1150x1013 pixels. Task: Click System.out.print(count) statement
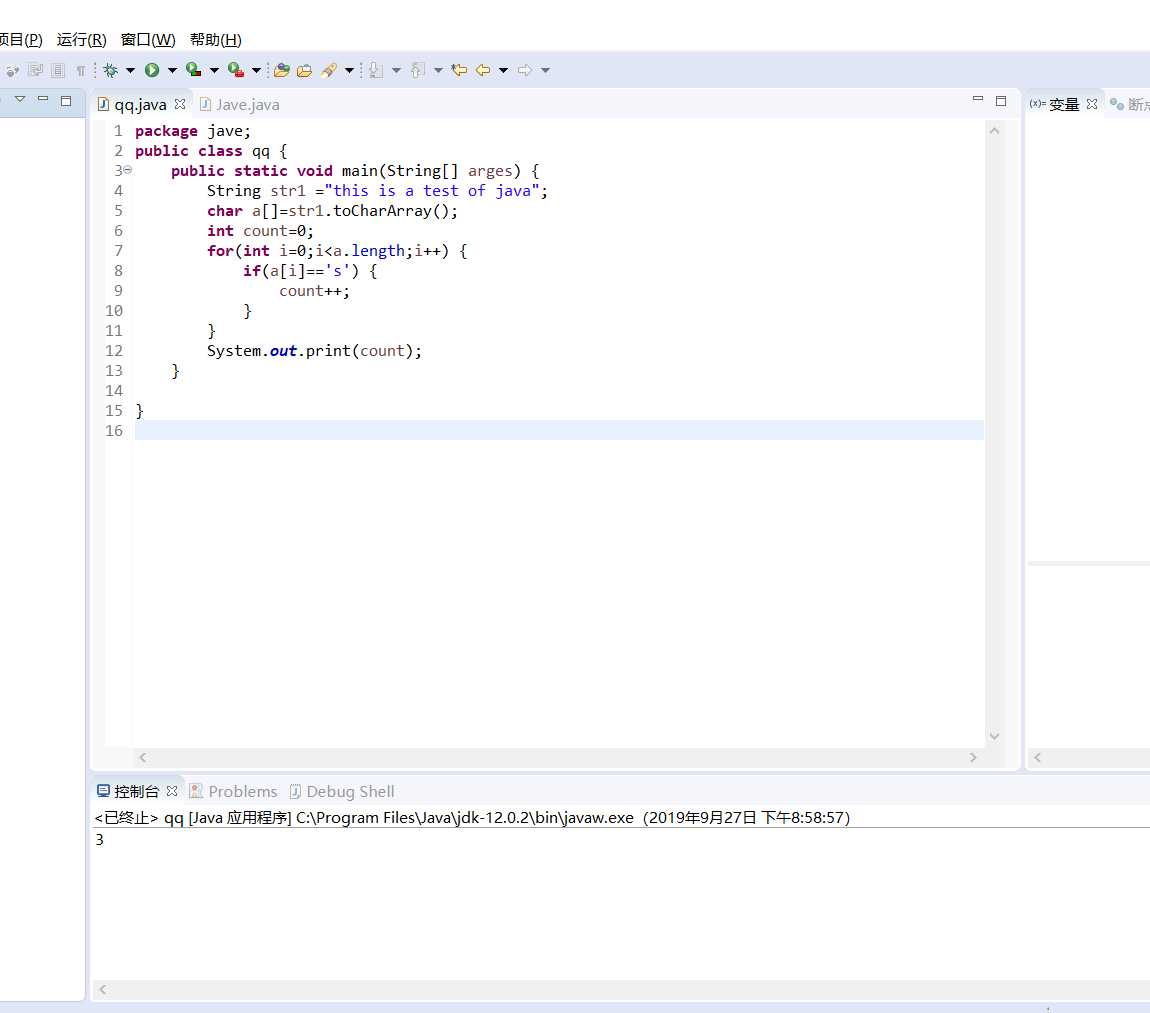click(315, 351)
